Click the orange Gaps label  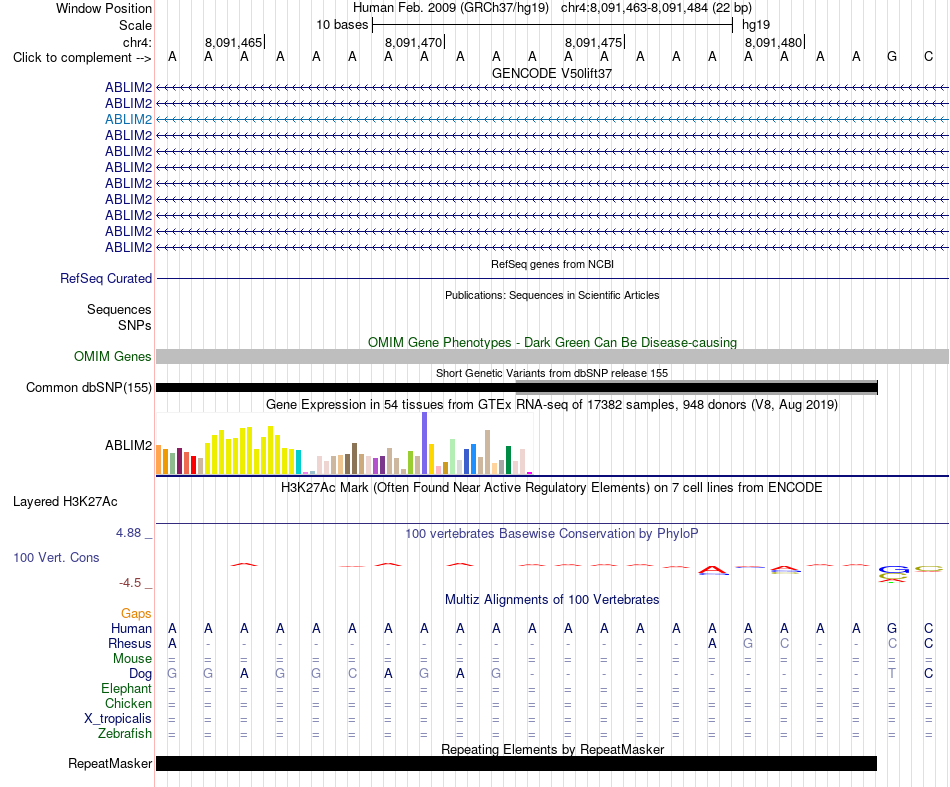(x=136, y=614)
